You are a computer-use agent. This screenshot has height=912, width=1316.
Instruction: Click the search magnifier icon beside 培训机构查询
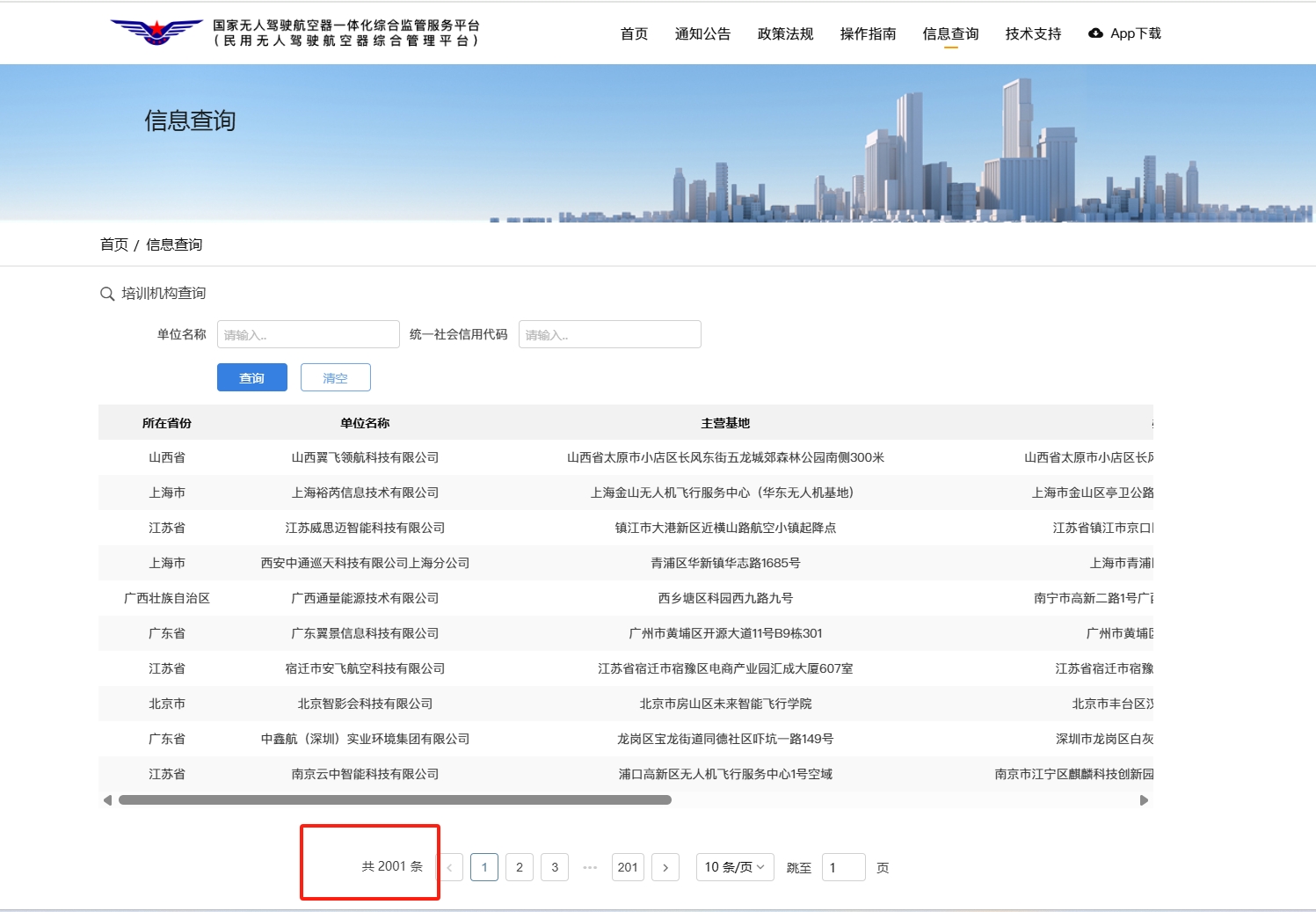[107, 294]
